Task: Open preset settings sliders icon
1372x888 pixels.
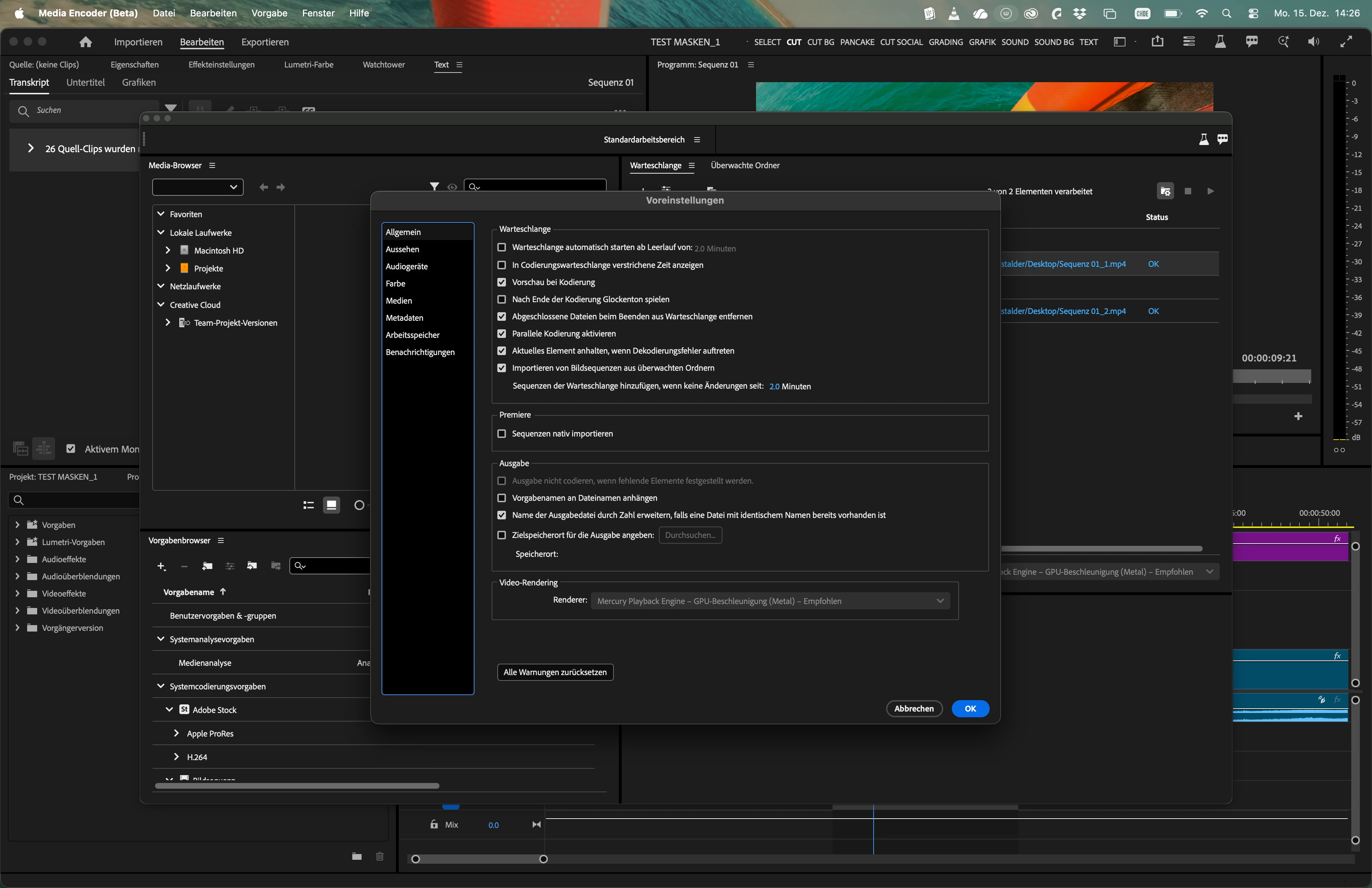Action: tap(230, 567)
